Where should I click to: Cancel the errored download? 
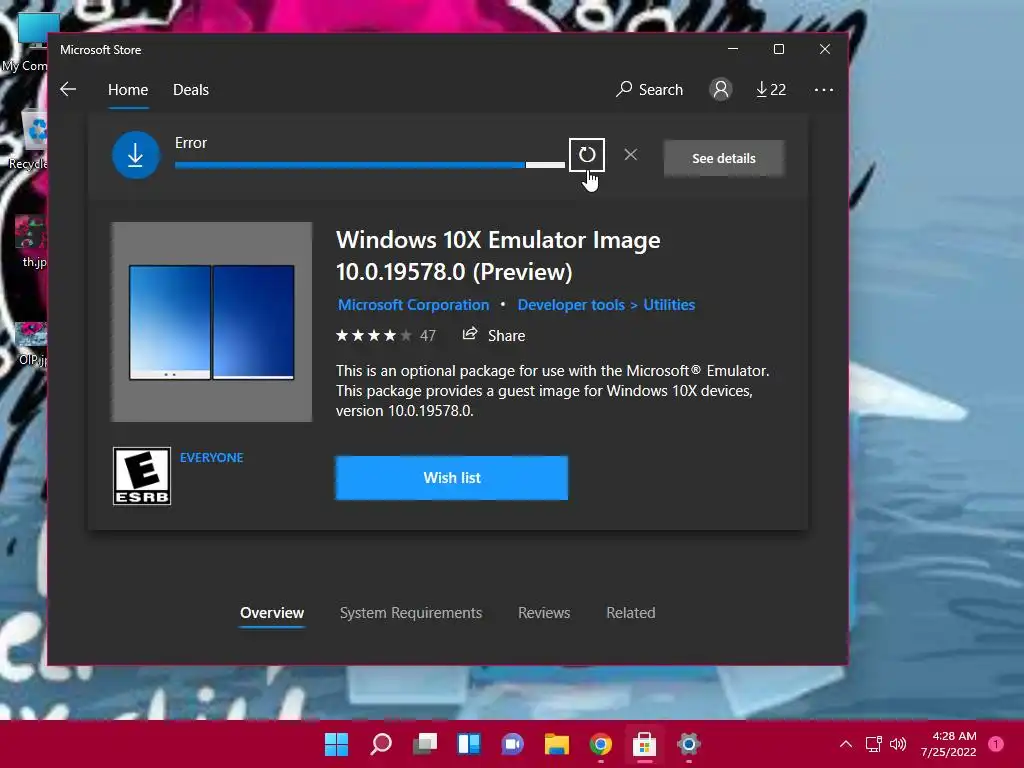point(630,155)
